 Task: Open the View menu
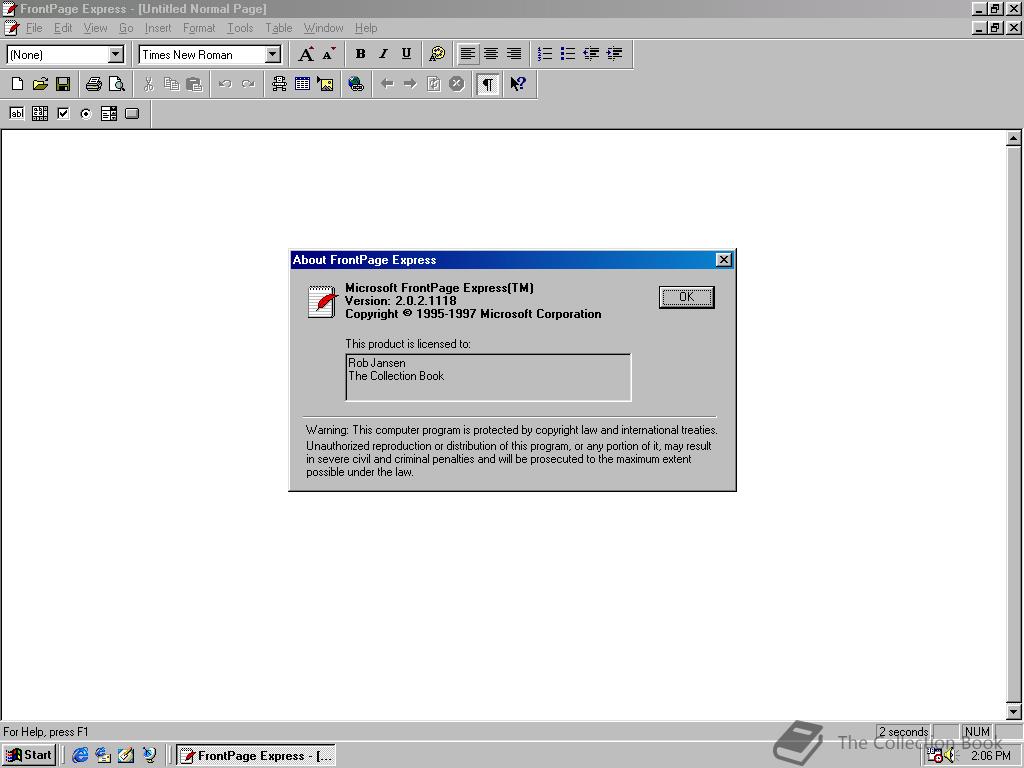point(95,28)
